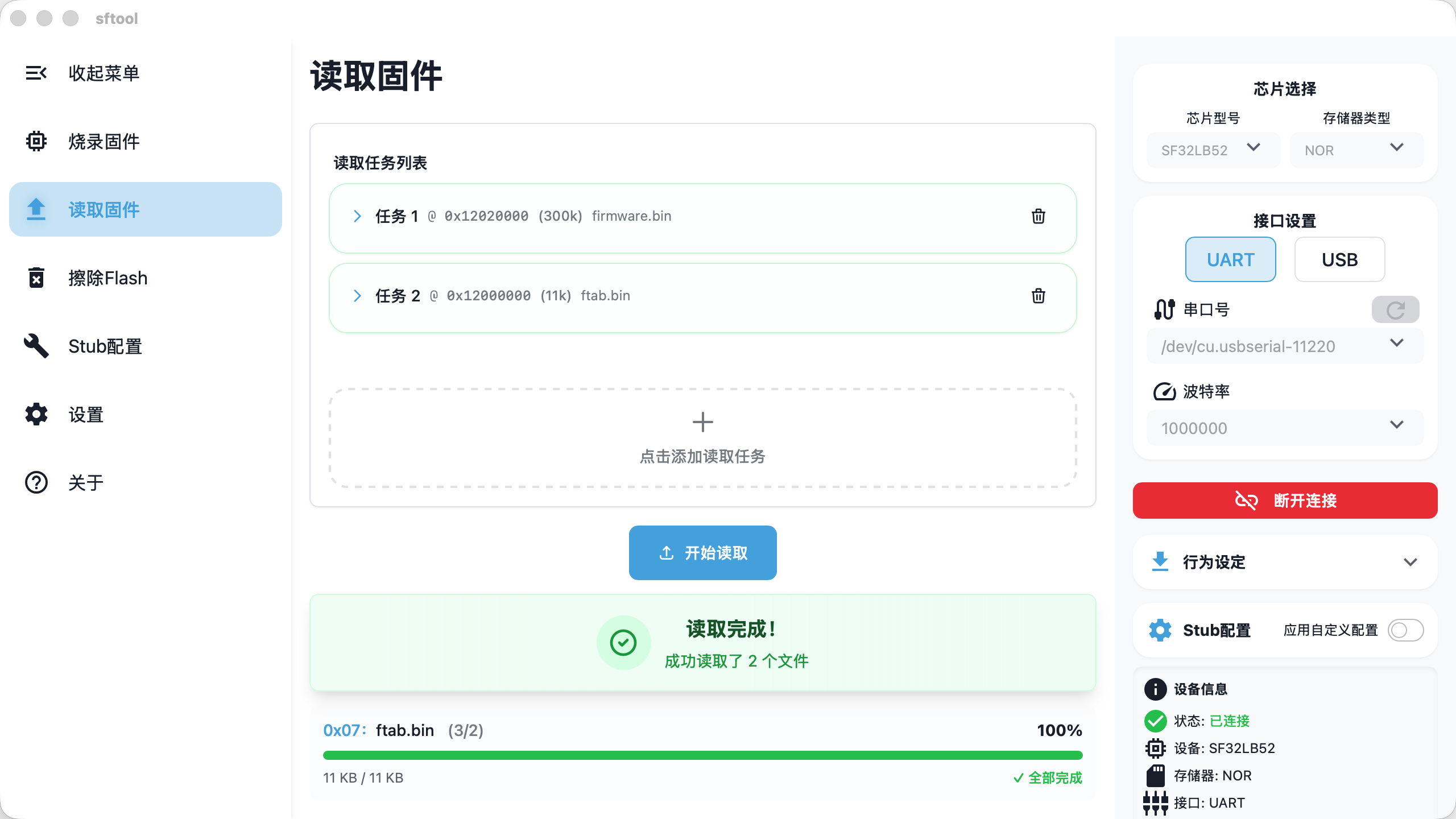Viewport: 1456px width, 819px height.
Task: Select the UART interface option
Action: coord(1230,260)
